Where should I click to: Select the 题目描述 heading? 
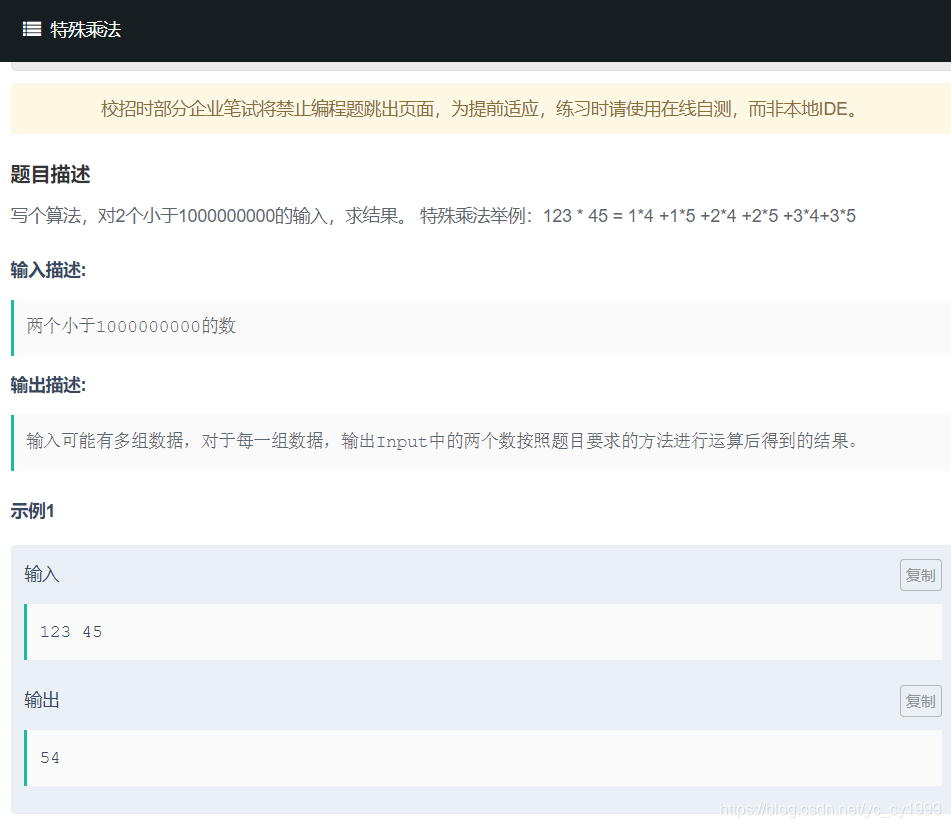[x=50, y=175]
